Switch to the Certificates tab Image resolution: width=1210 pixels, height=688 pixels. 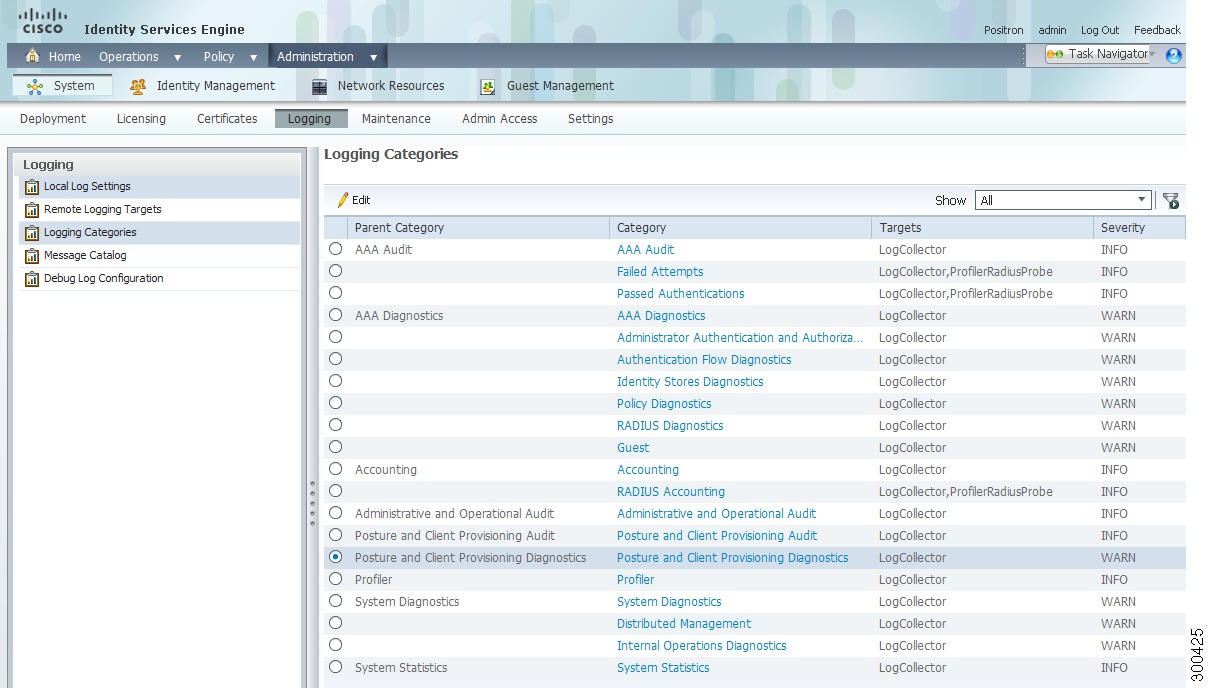pos(227,119)
